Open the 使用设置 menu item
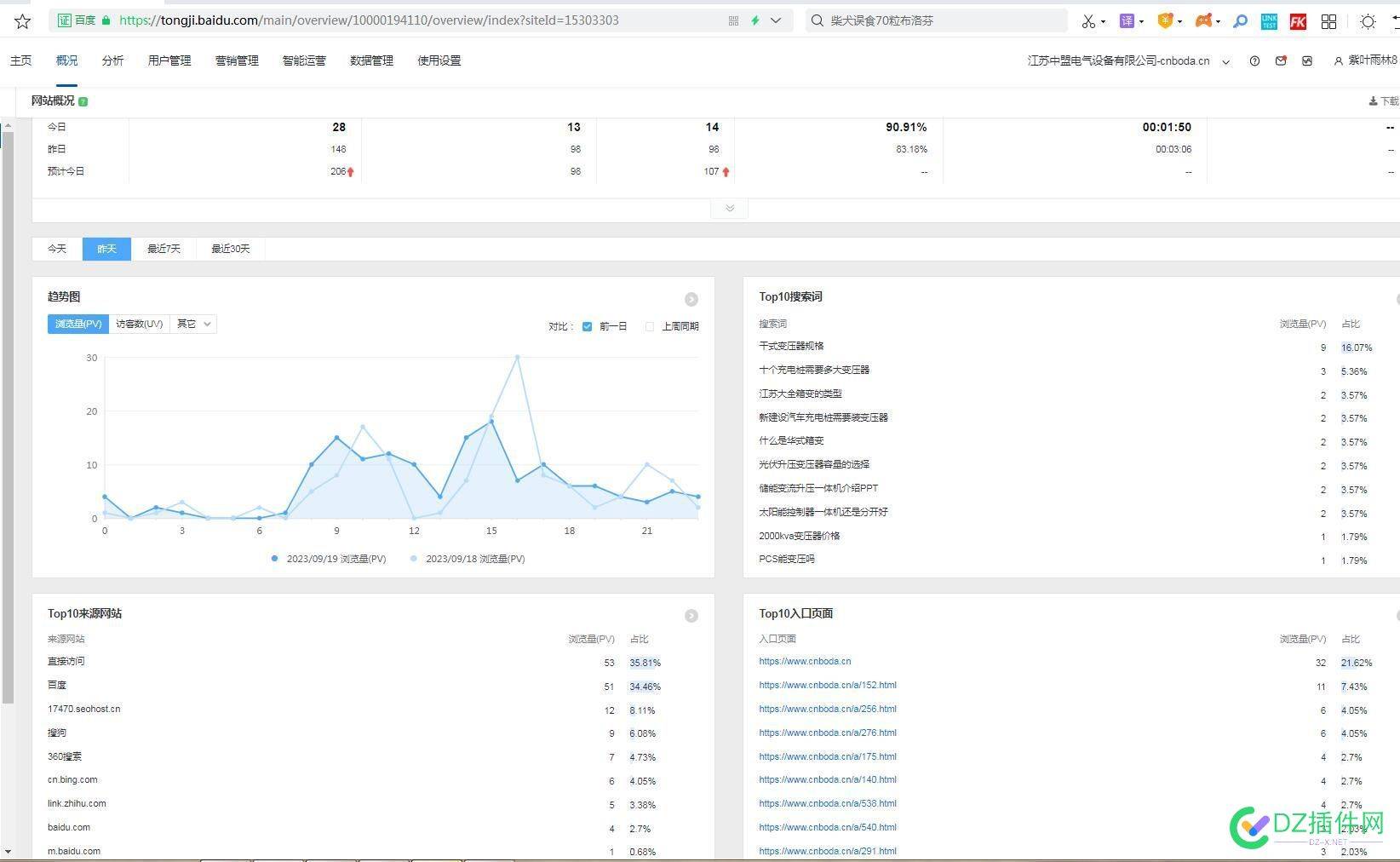 coord(439,60)
